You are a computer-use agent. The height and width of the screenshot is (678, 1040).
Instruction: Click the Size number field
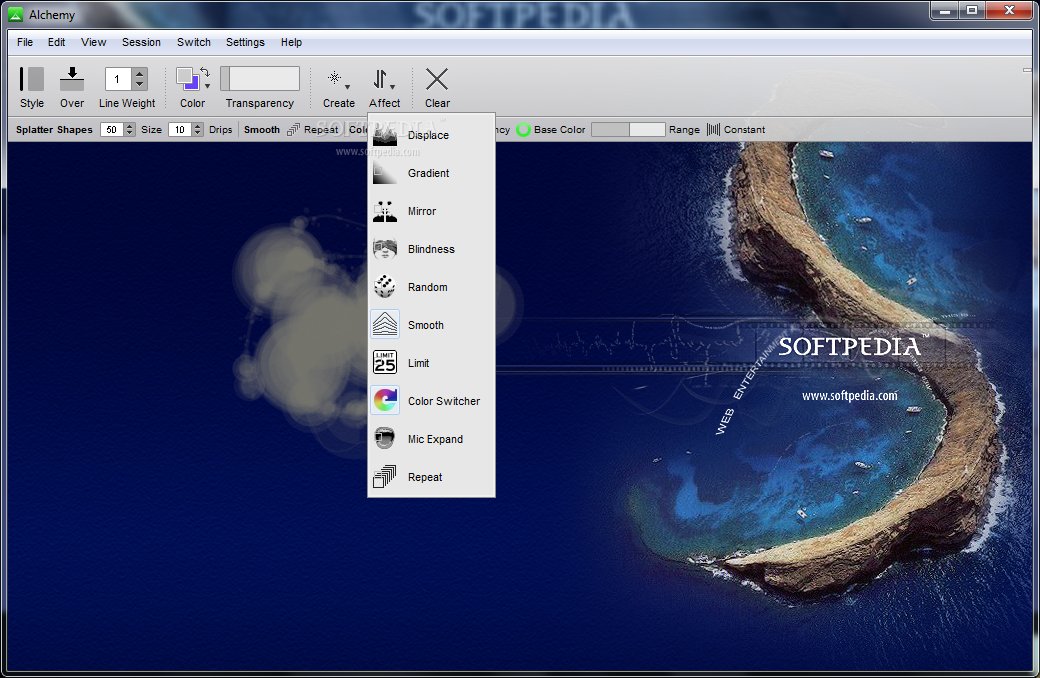tap(180, 129)
